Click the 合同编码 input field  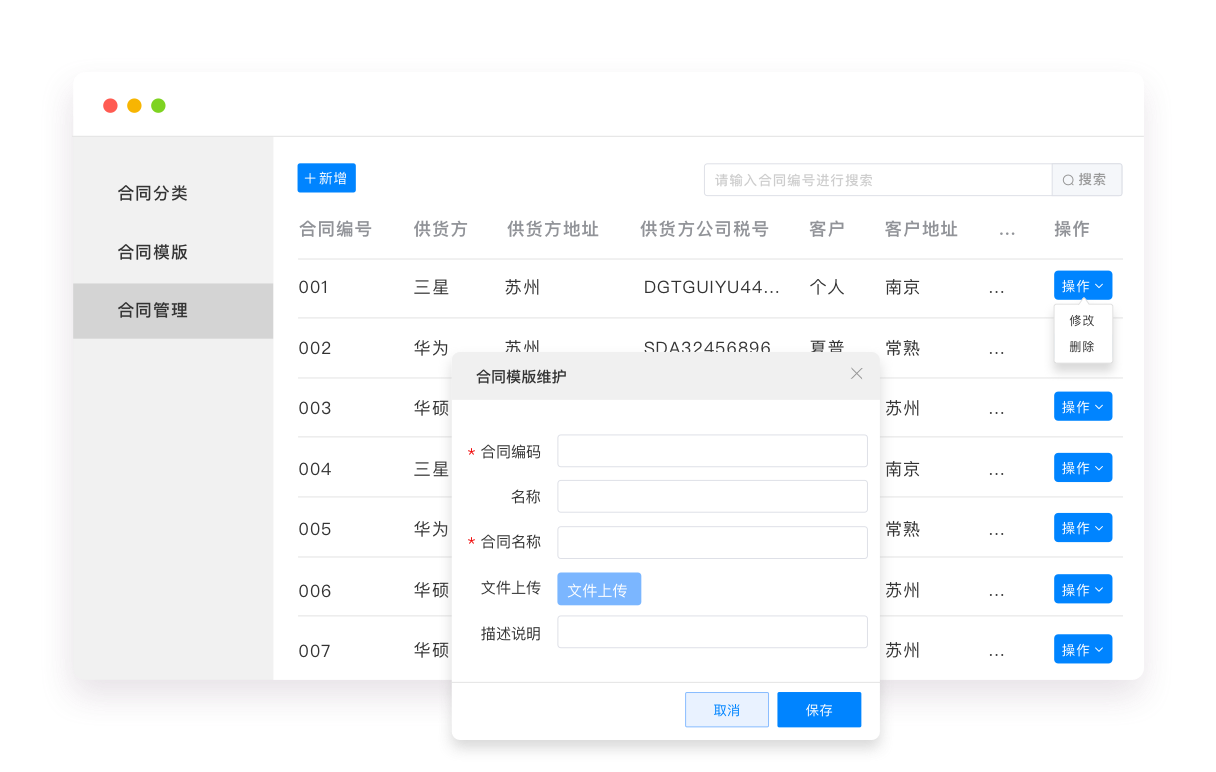(712, 451)
